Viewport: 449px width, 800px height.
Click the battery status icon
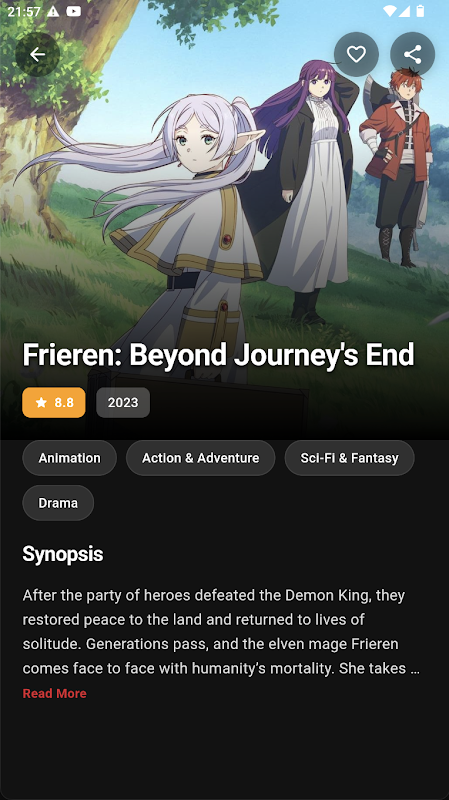click(420, 11)
